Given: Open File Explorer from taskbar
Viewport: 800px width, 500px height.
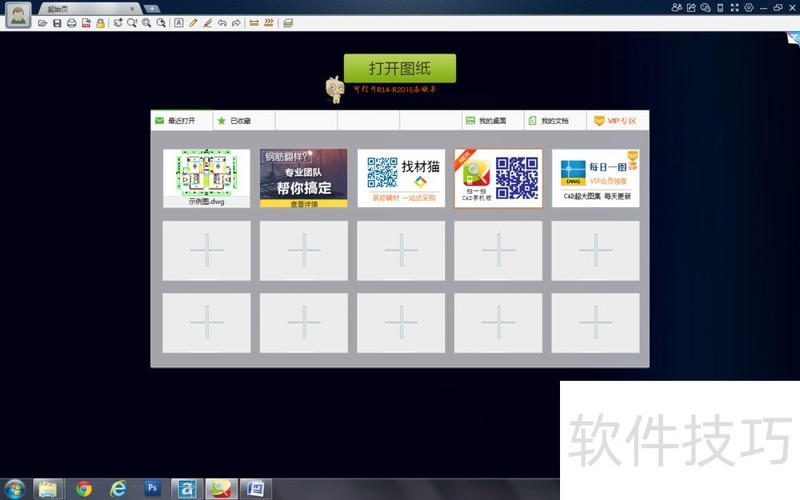Looking at the screenshot, I should pos(48,489).
